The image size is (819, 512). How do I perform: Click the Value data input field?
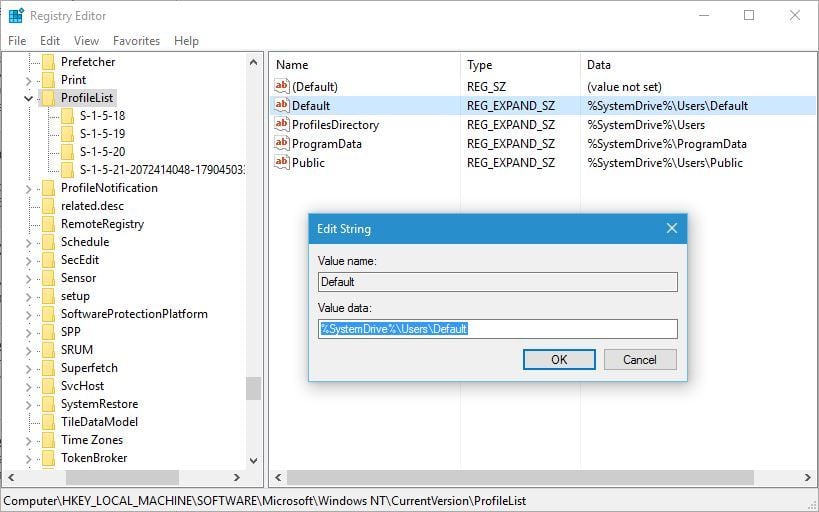[497, 329]
